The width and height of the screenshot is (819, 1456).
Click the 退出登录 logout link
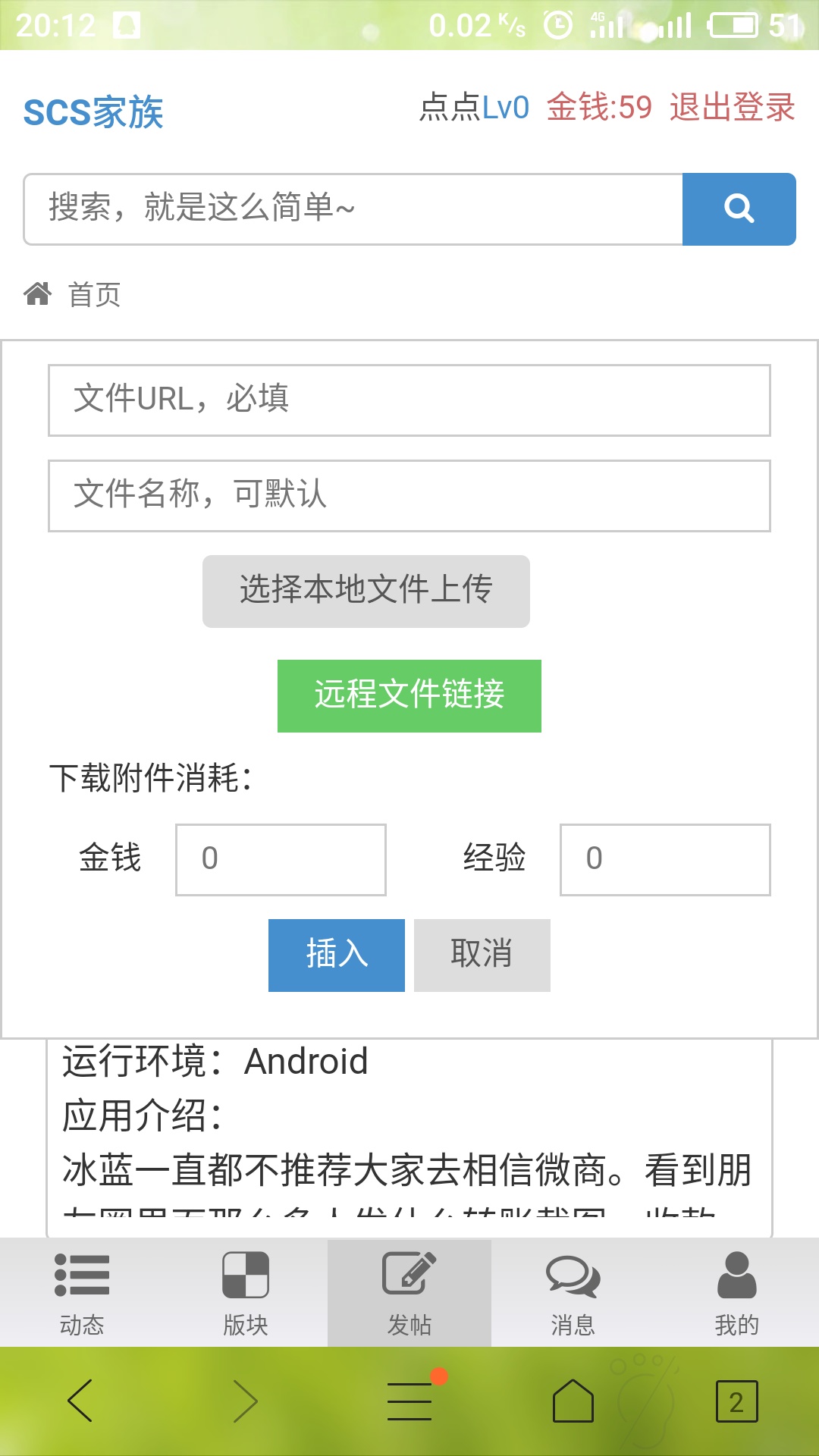[x=732, y=107]
